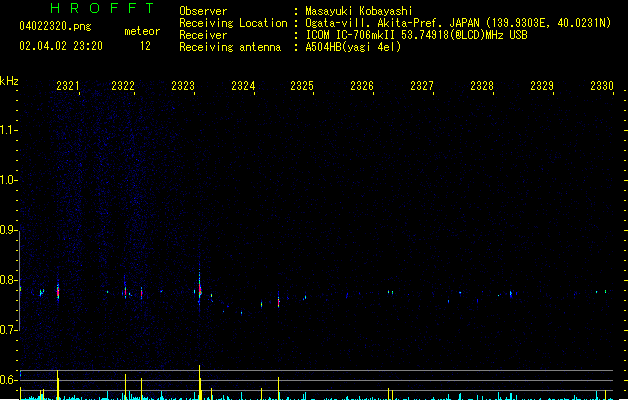
Task: Click the 2329 time axis marker
Action: pos(542,85)
